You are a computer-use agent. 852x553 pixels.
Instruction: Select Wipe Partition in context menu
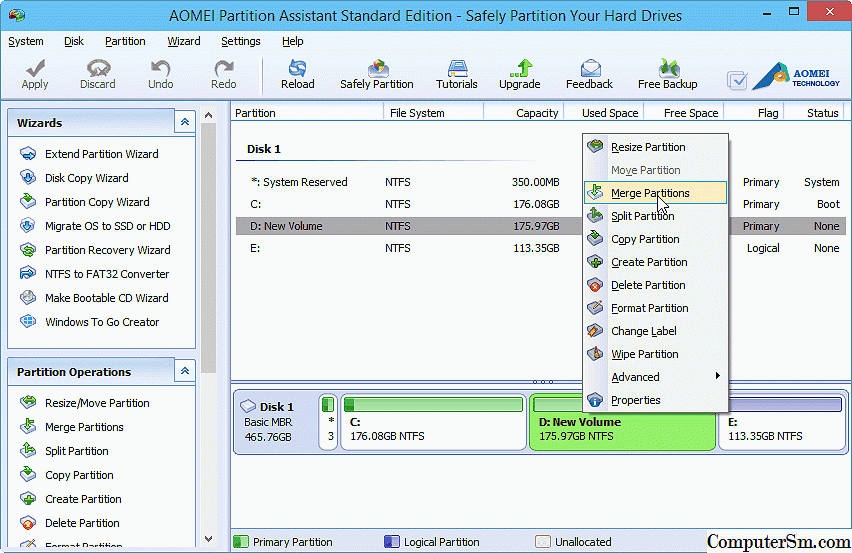[x=656, y=354]
